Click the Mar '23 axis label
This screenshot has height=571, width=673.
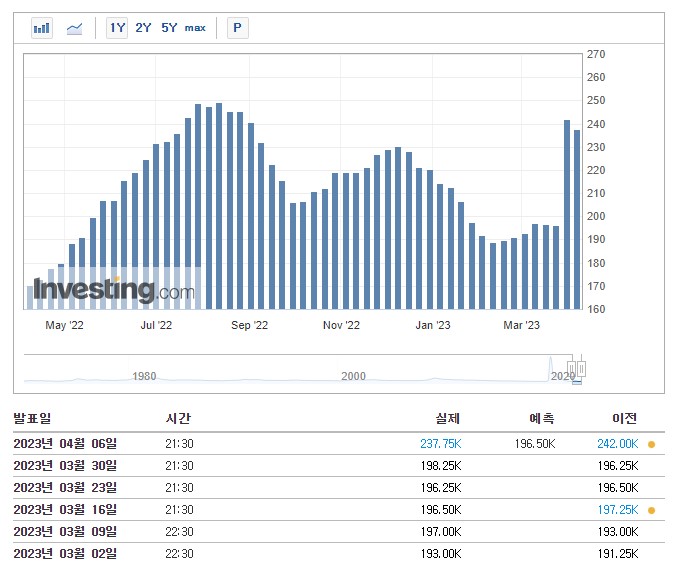tap(521, 325)
